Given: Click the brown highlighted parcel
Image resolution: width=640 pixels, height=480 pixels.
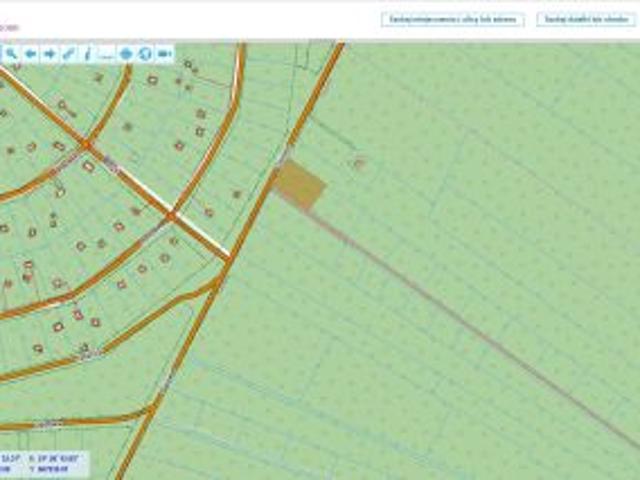Looking at the screenshot, I should click(x=300, y=183).
